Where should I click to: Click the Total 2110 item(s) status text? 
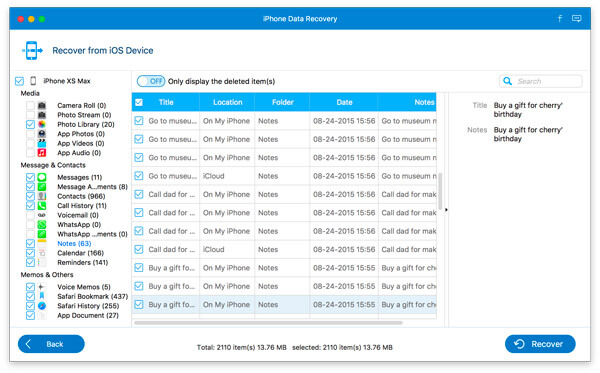tap(241, 347)
